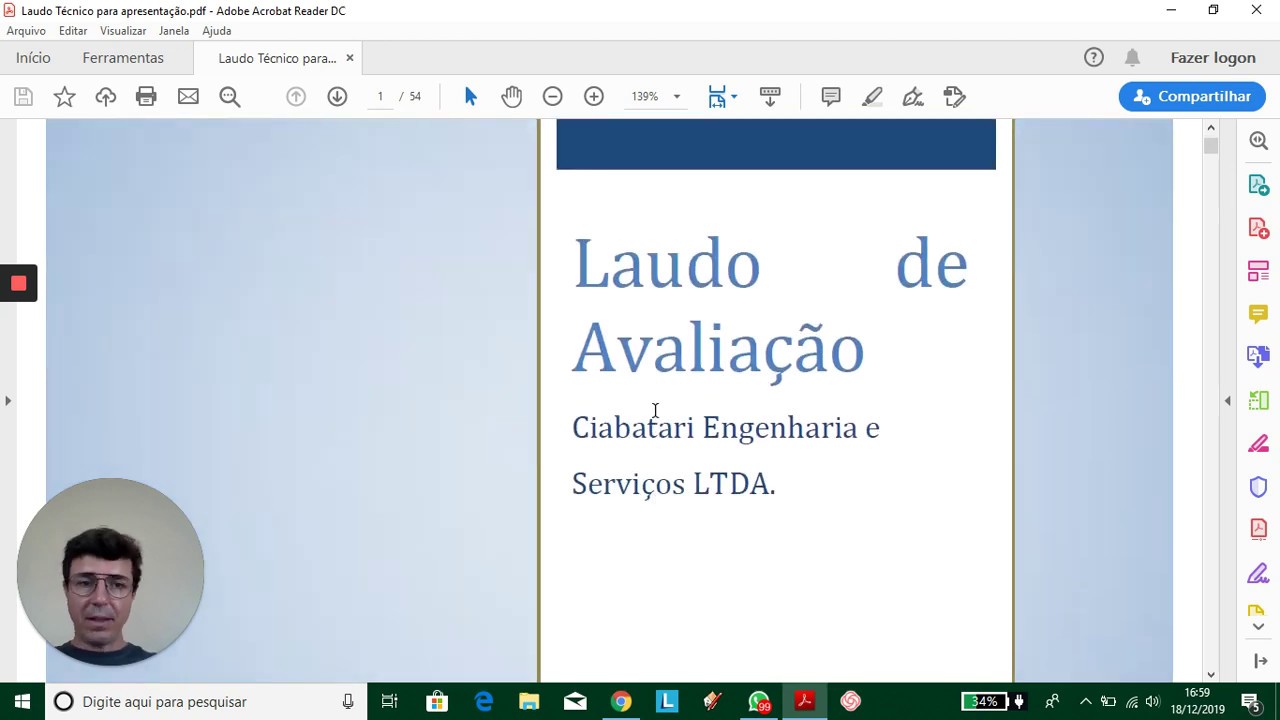Viewport: 1280px width, 720px height.
Task: Go to next page arrow
Action: pyautogui.click(x=337, y=97)
